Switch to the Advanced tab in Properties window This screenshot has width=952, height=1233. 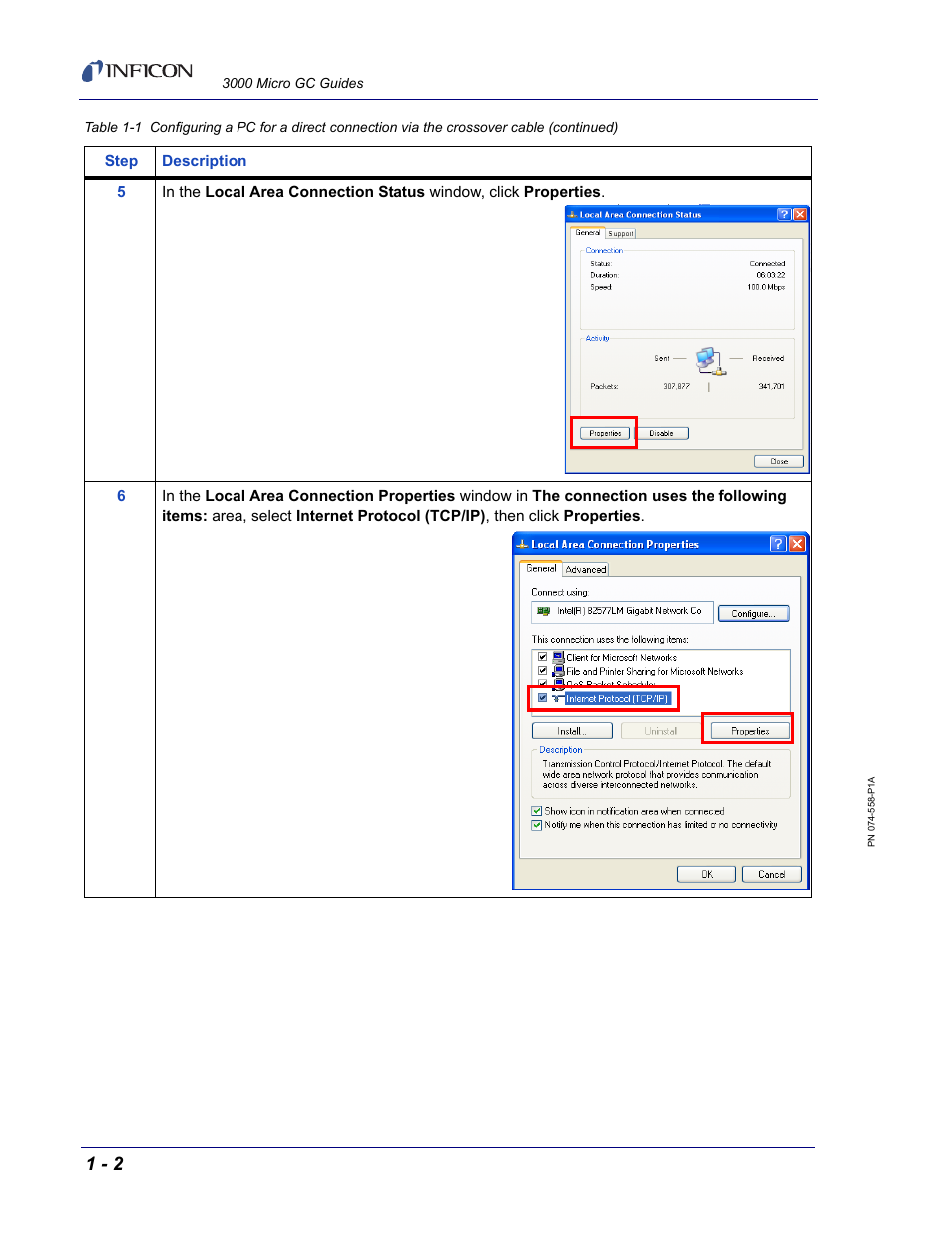[586, 570]
